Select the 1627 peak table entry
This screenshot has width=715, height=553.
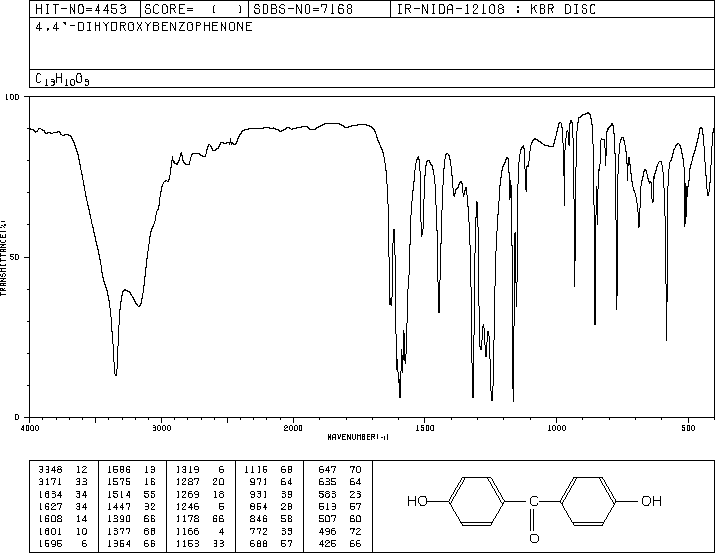(x=63, y=506)
